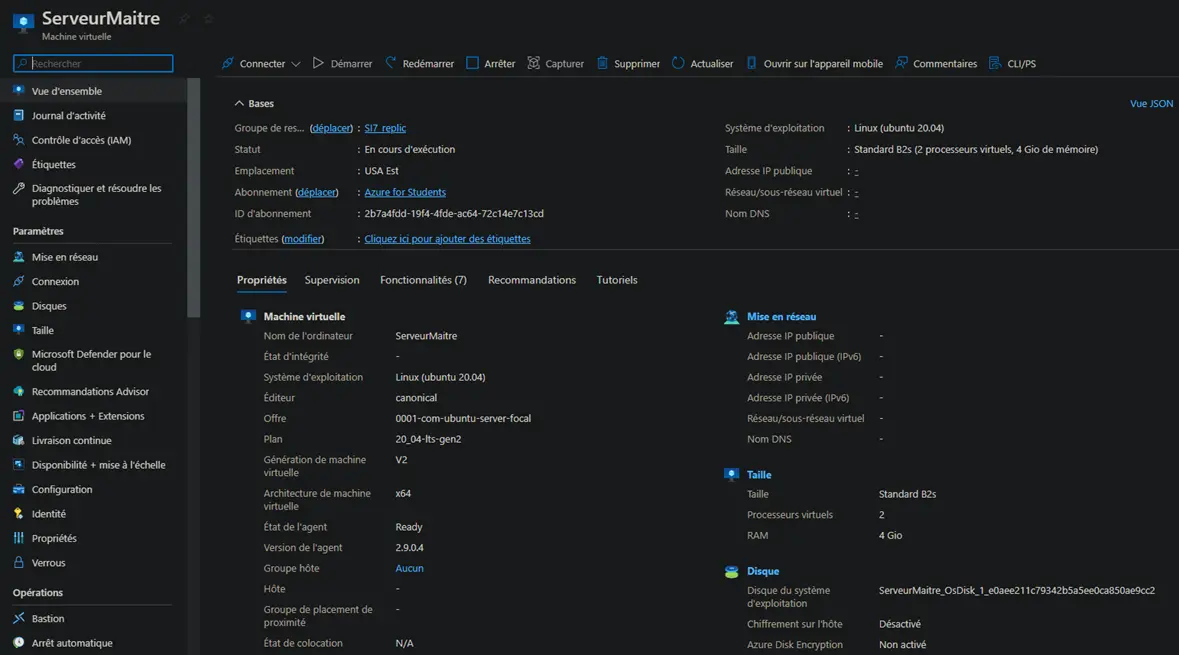Click the offer value 0001-com-ubuntu-server-focal
The image size is (1179, 655).
tap(463, 418)
